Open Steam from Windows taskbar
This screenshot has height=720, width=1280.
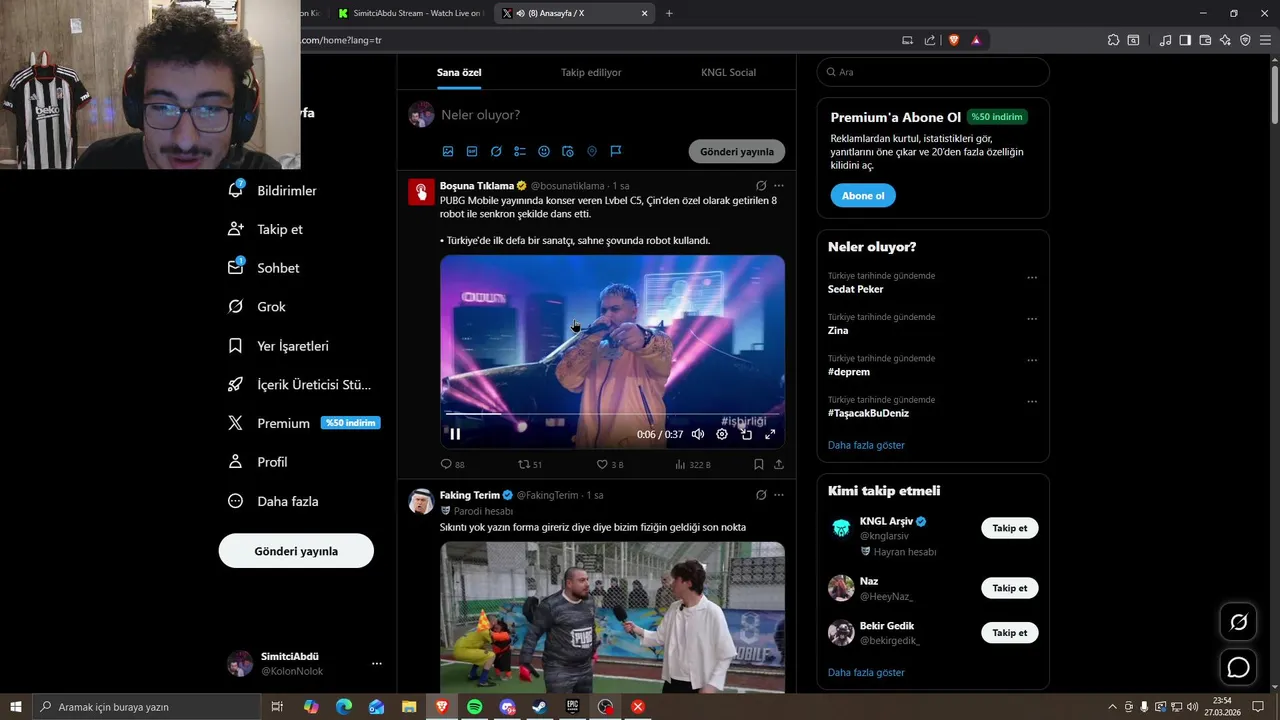click(539, 707)
